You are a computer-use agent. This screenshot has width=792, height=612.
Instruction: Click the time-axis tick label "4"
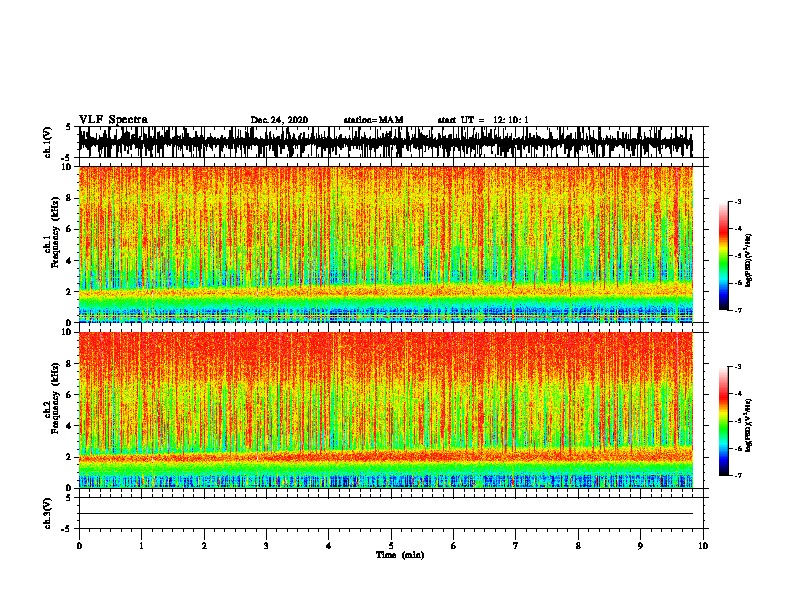pos(329,546)
